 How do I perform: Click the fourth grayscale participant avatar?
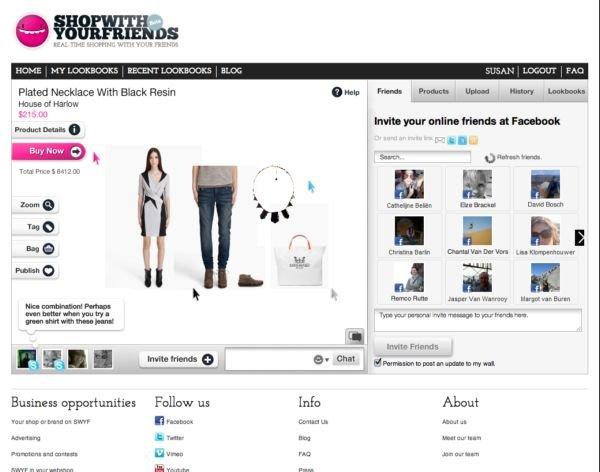pyautogui.click(x=103, y=359)
